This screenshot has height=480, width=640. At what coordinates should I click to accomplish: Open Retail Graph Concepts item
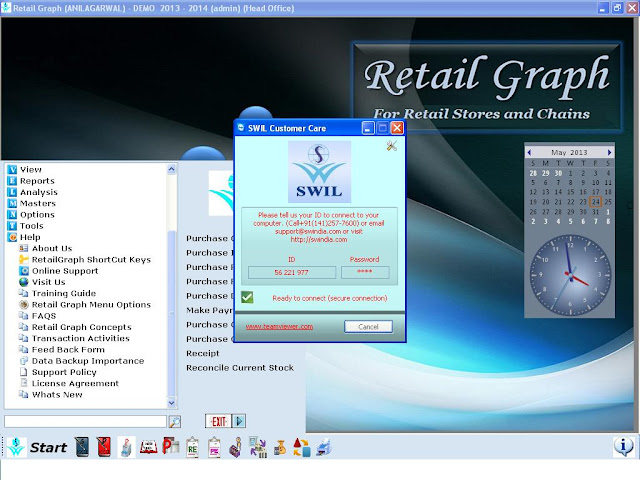[82, 327]
